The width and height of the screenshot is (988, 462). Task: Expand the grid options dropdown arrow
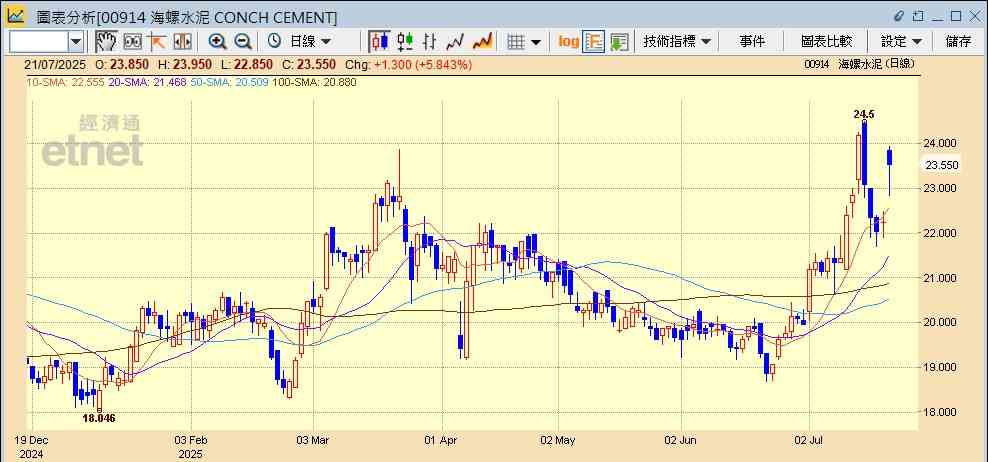(x=536, y=42)
